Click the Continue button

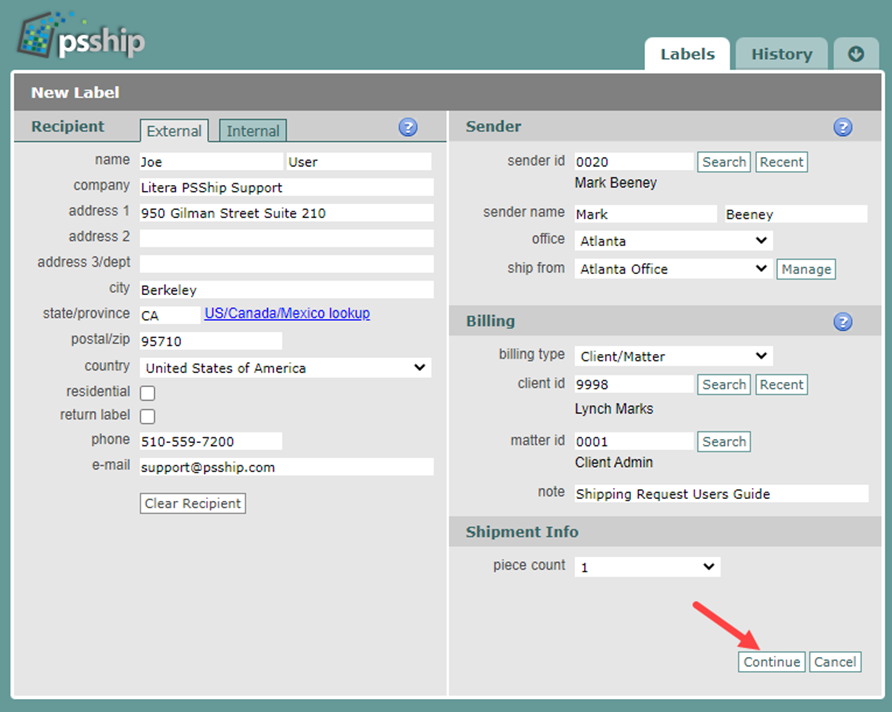771,661
